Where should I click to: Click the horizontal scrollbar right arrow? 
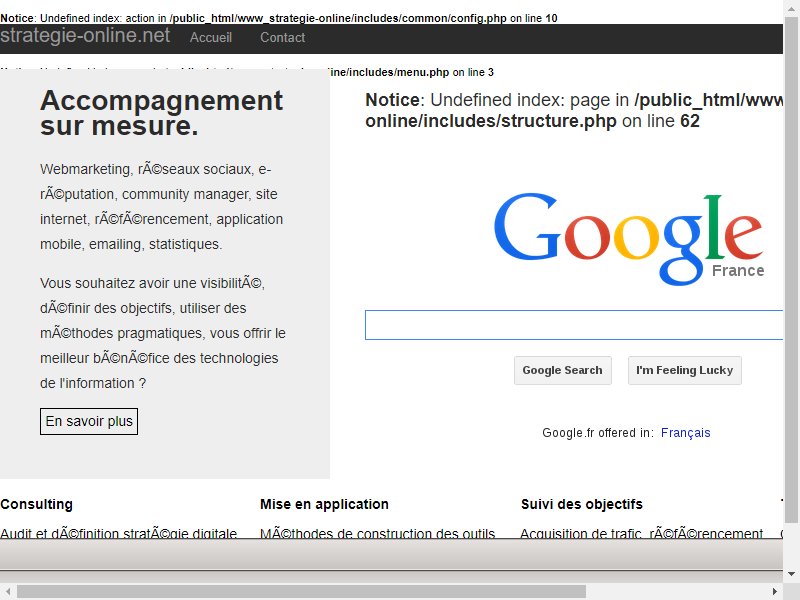(x=775, y=591)
